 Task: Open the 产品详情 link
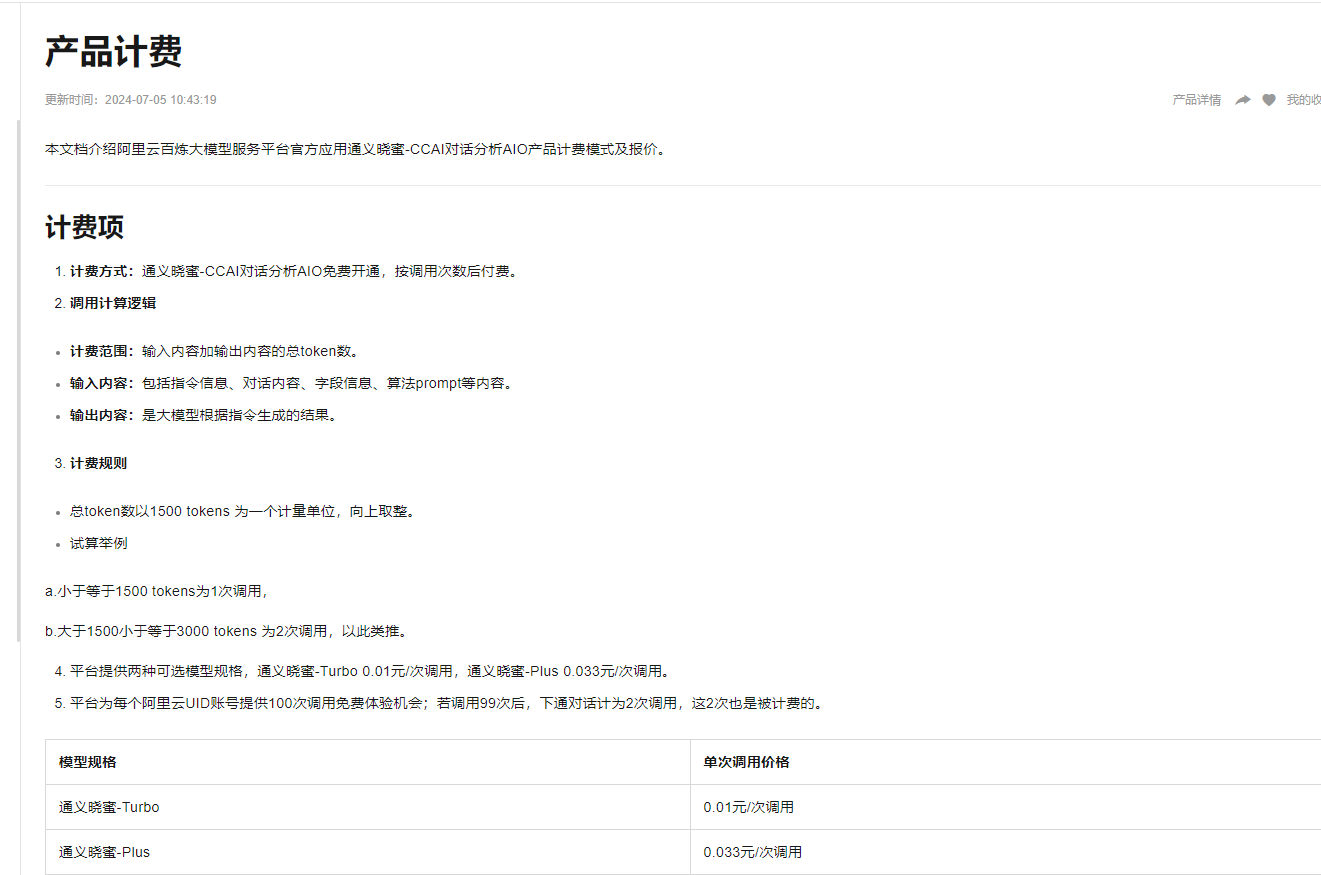click(x=1197, y=100)
